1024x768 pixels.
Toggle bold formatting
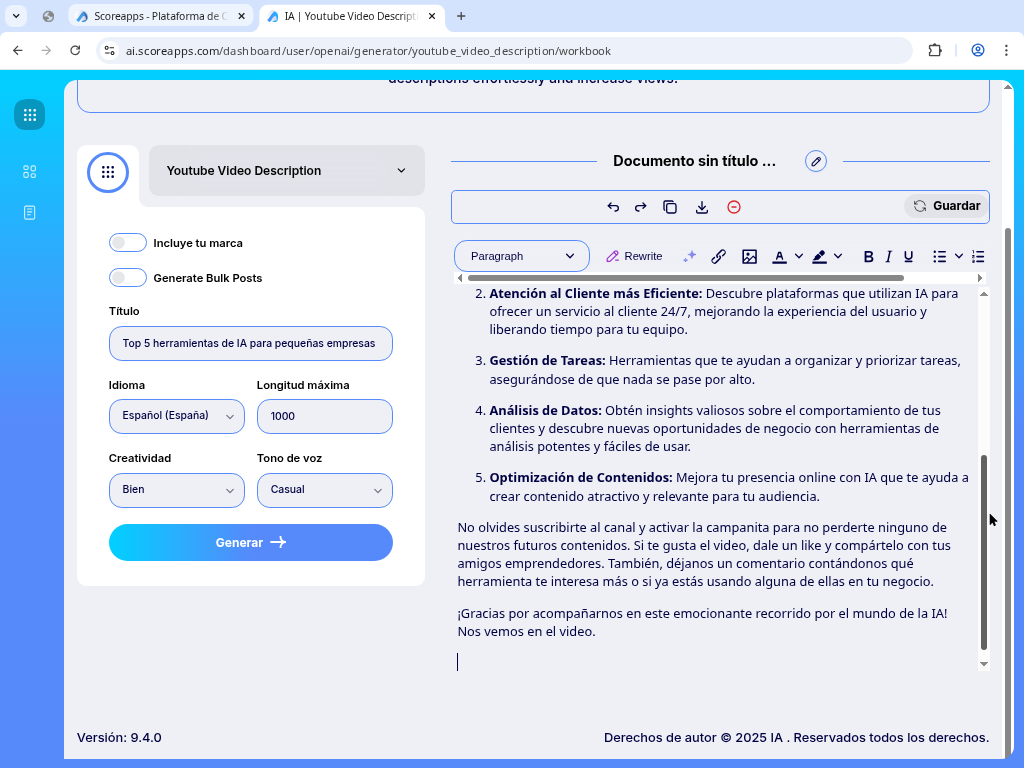click(x=868, y=256)
